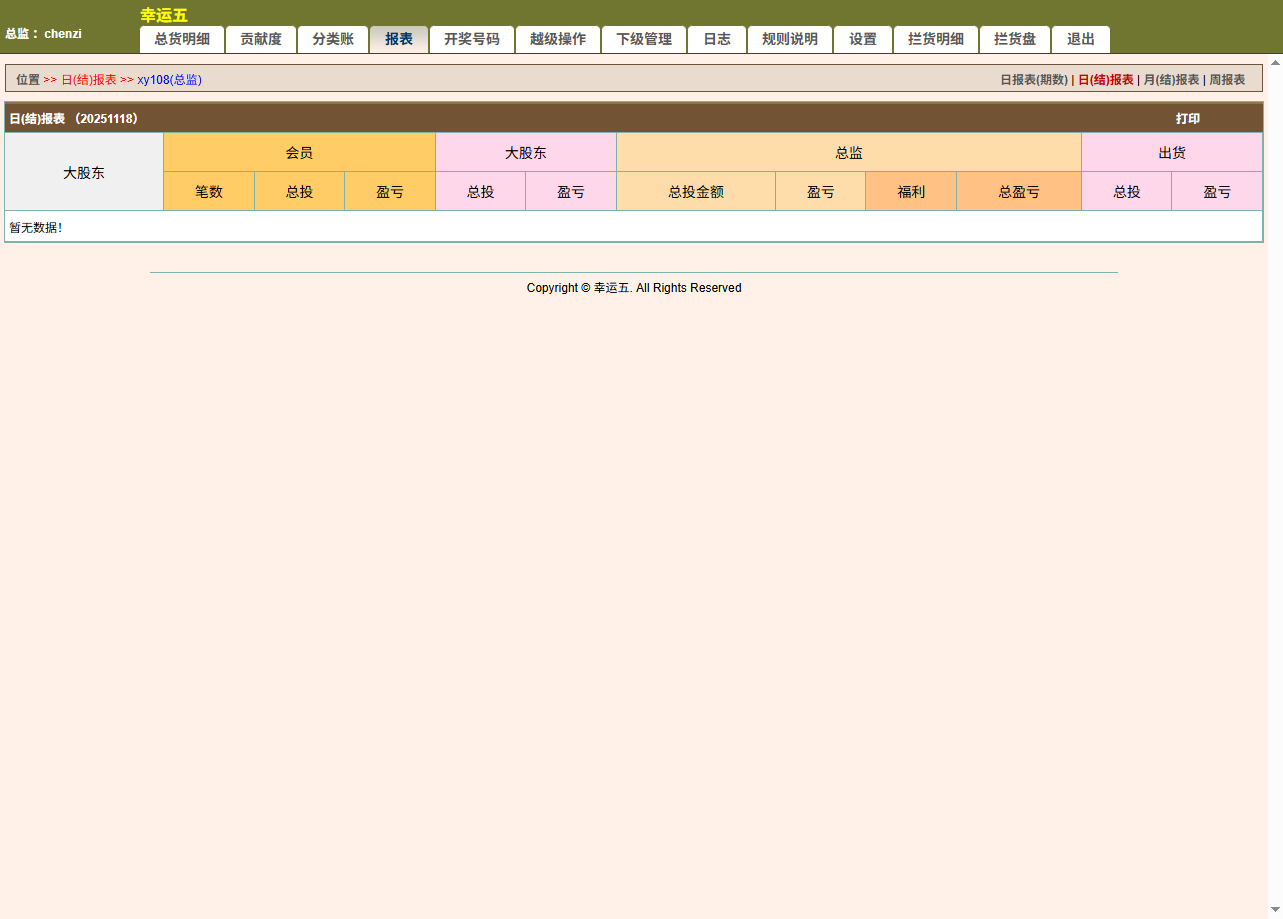Click 退出 to log out
The height and width of the screenshot is (919, 1283).
(x=1081, y=40)
